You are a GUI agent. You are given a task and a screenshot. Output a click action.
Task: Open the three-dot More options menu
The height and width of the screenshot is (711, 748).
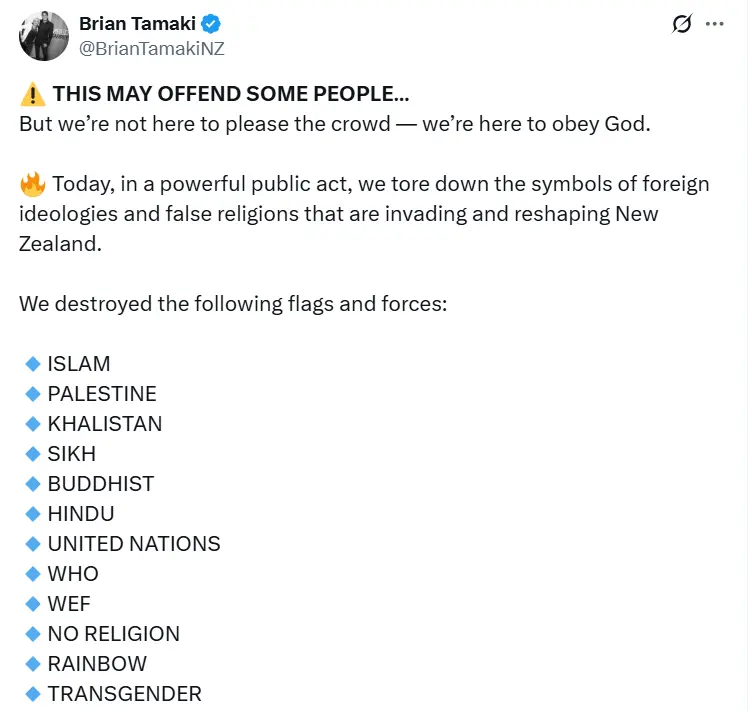(714, 24)
